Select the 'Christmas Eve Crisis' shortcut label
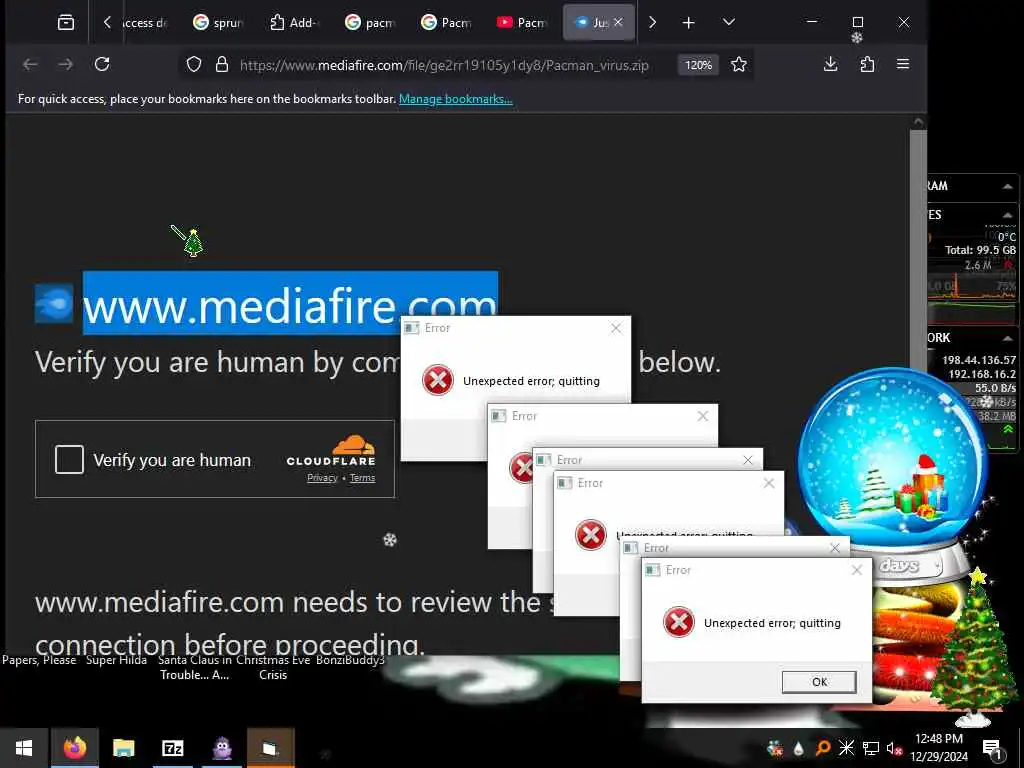 click(x=273, y=667)
